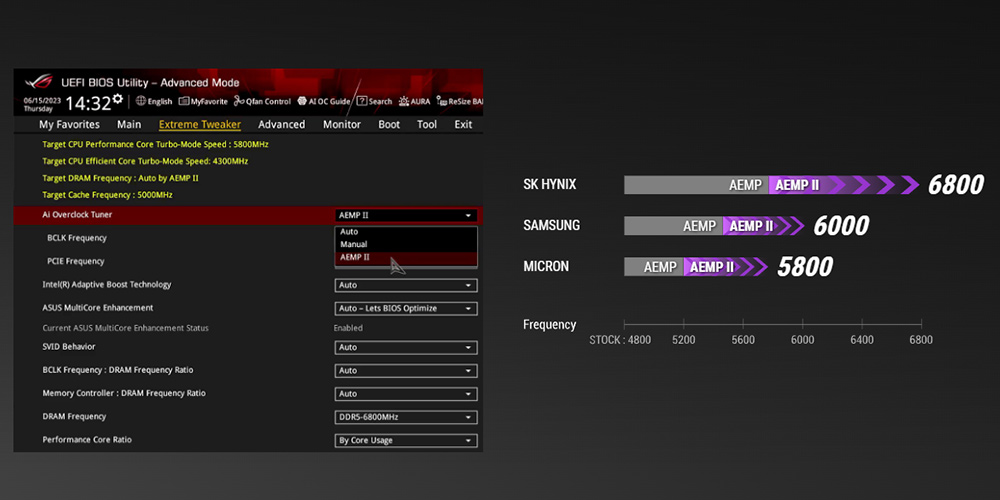Open the My Favorites tab
The image size is (1000, 500).
pyautogui.click(x=70, y=124)
